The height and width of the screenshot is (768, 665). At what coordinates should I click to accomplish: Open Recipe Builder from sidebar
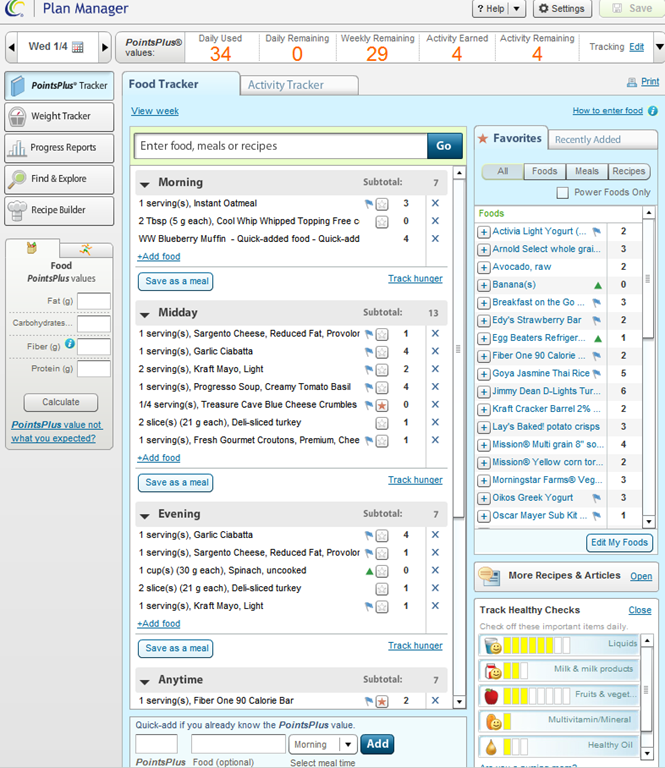click(x=59, y=211)
